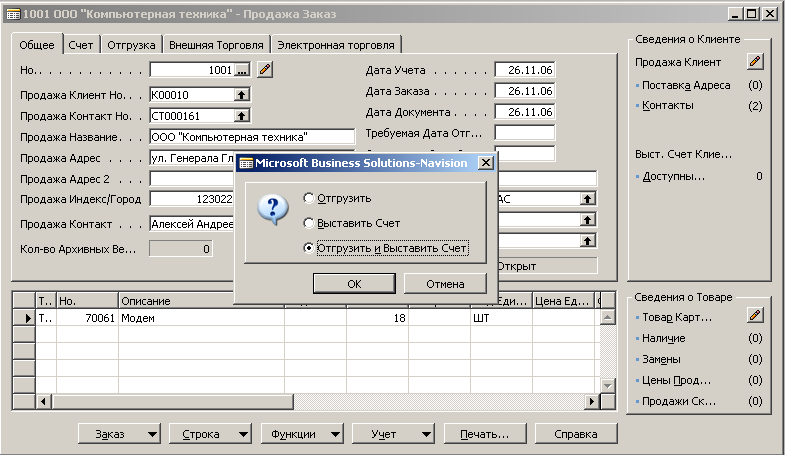Switch to the Внешняя Торговля tab
This screenshot has width=785, height=455.
point(216,45)
